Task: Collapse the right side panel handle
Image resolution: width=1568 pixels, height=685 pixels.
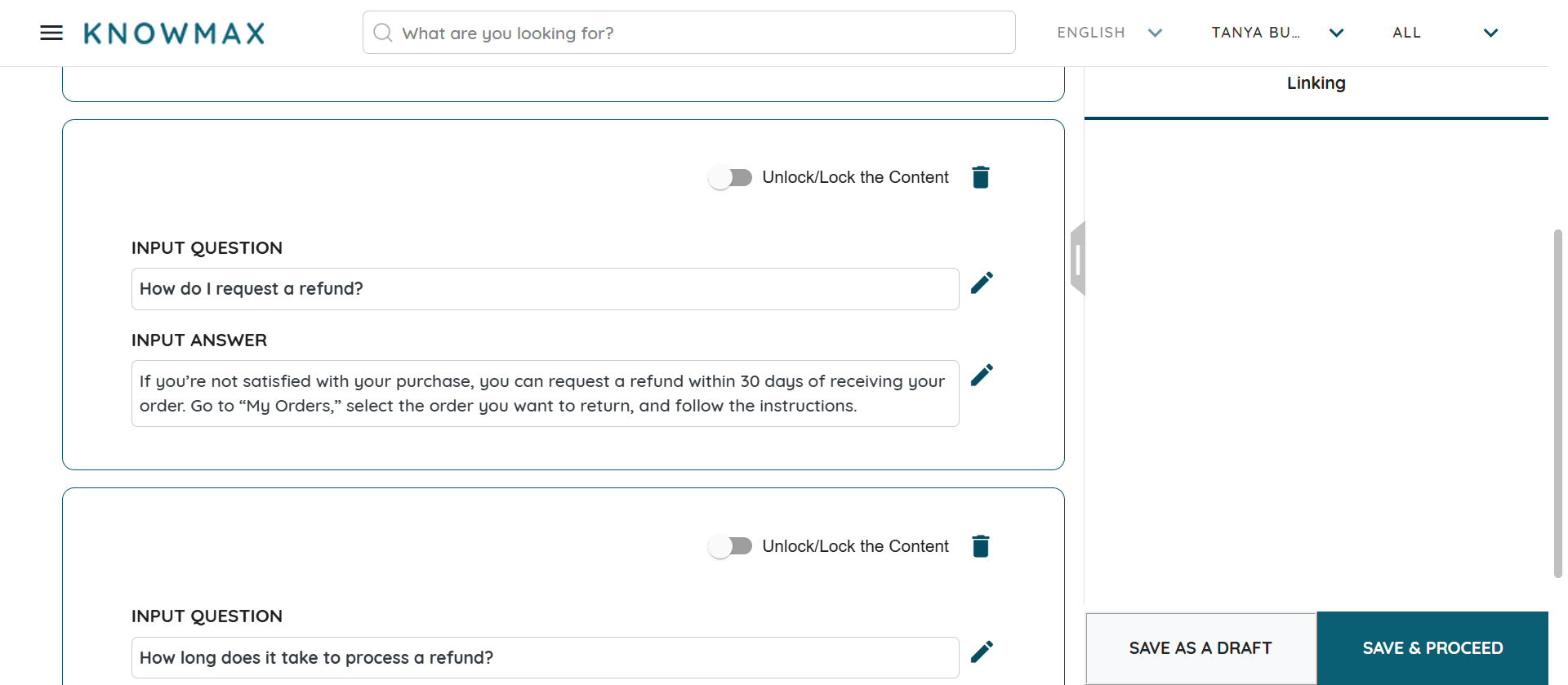Action: 1078,259
